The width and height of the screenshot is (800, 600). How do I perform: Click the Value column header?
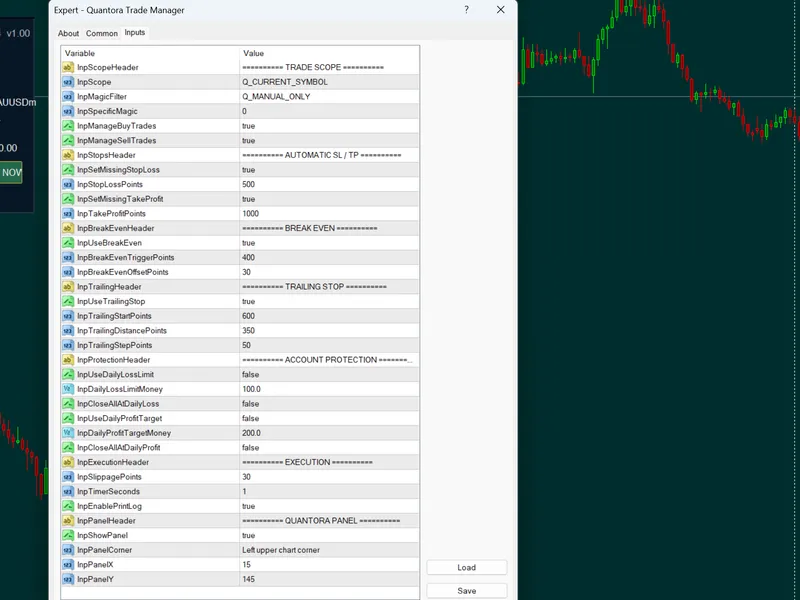[330, 53]
